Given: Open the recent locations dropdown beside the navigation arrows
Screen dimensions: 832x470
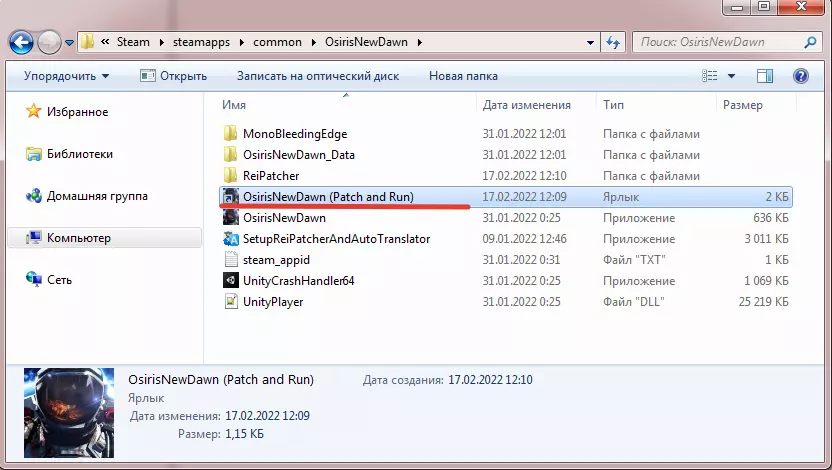Looking at the screenshot, I should (70, 42).
